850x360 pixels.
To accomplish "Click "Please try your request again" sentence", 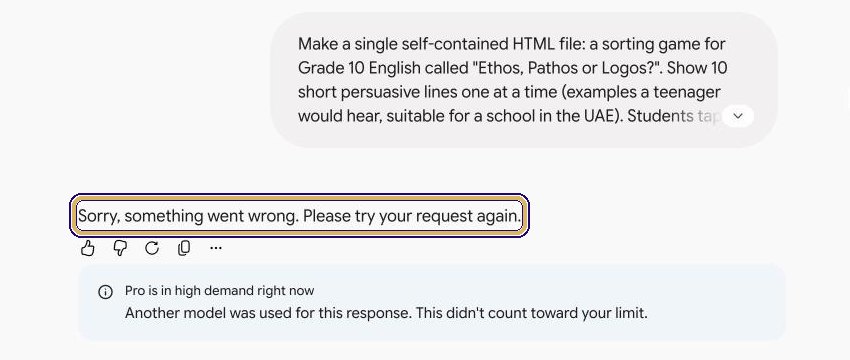I will 412,216.
